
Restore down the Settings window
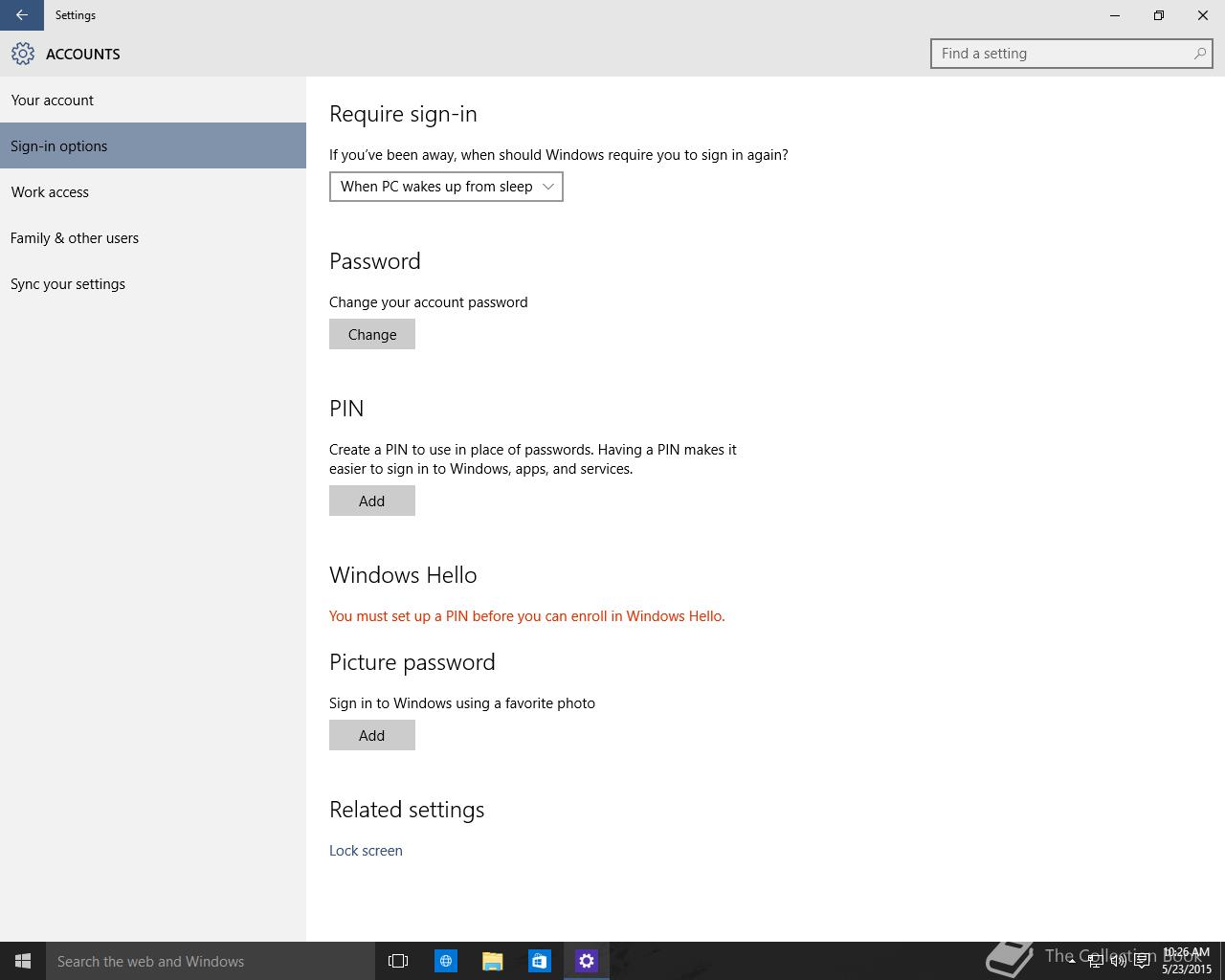pos(1159,15)
